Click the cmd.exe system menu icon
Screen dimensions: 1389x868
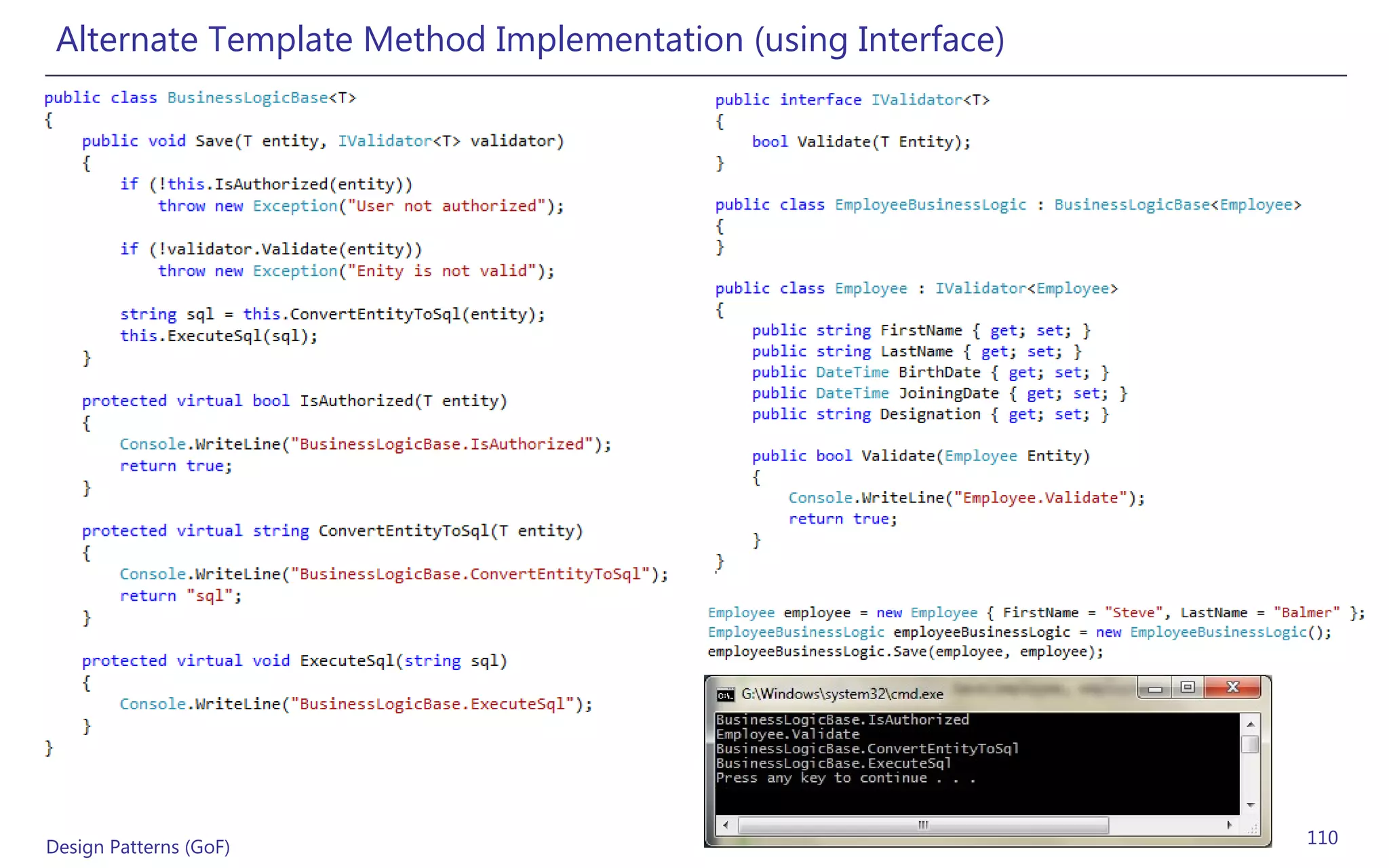(x=725, y=695)
